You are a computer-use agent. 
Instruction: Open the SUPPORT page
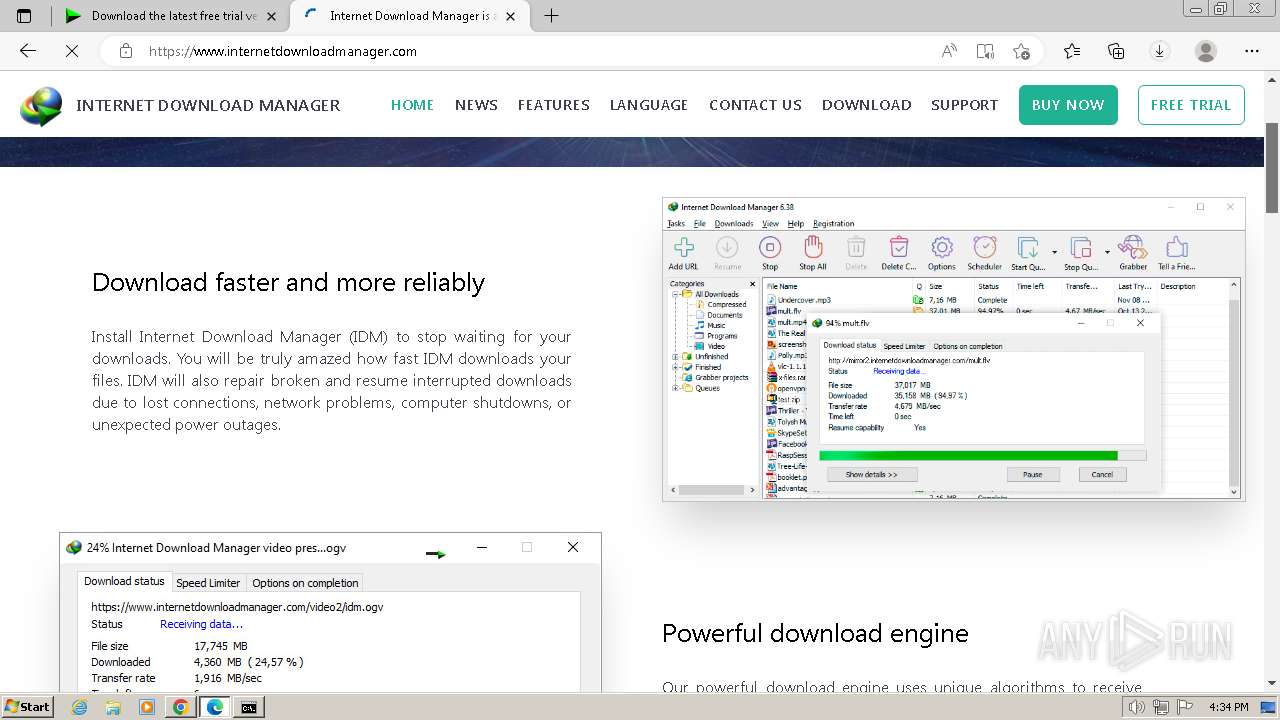coord(964,105)
